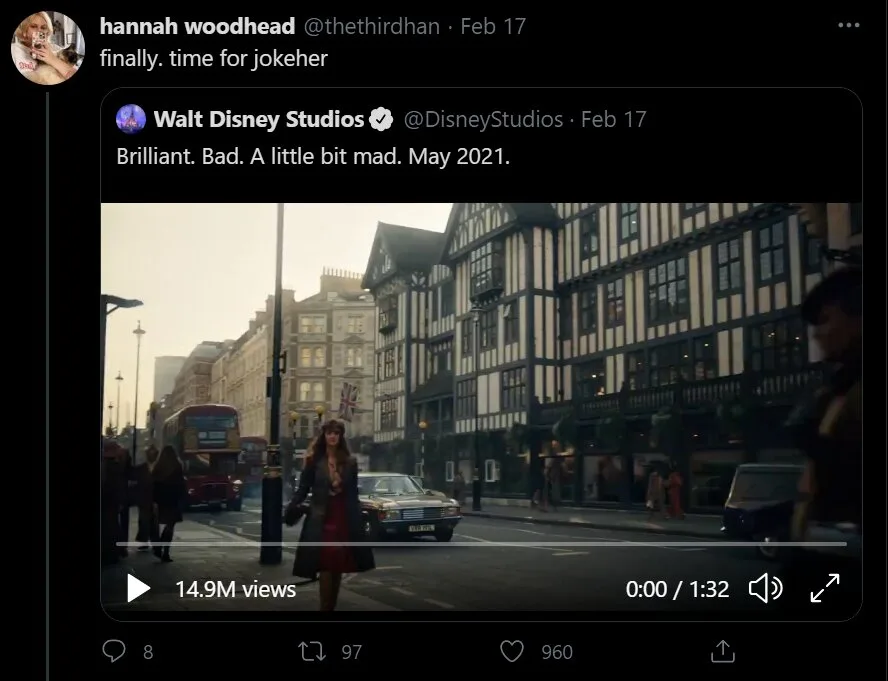Mute the video using the speaker icon

[x=765, y=589]
